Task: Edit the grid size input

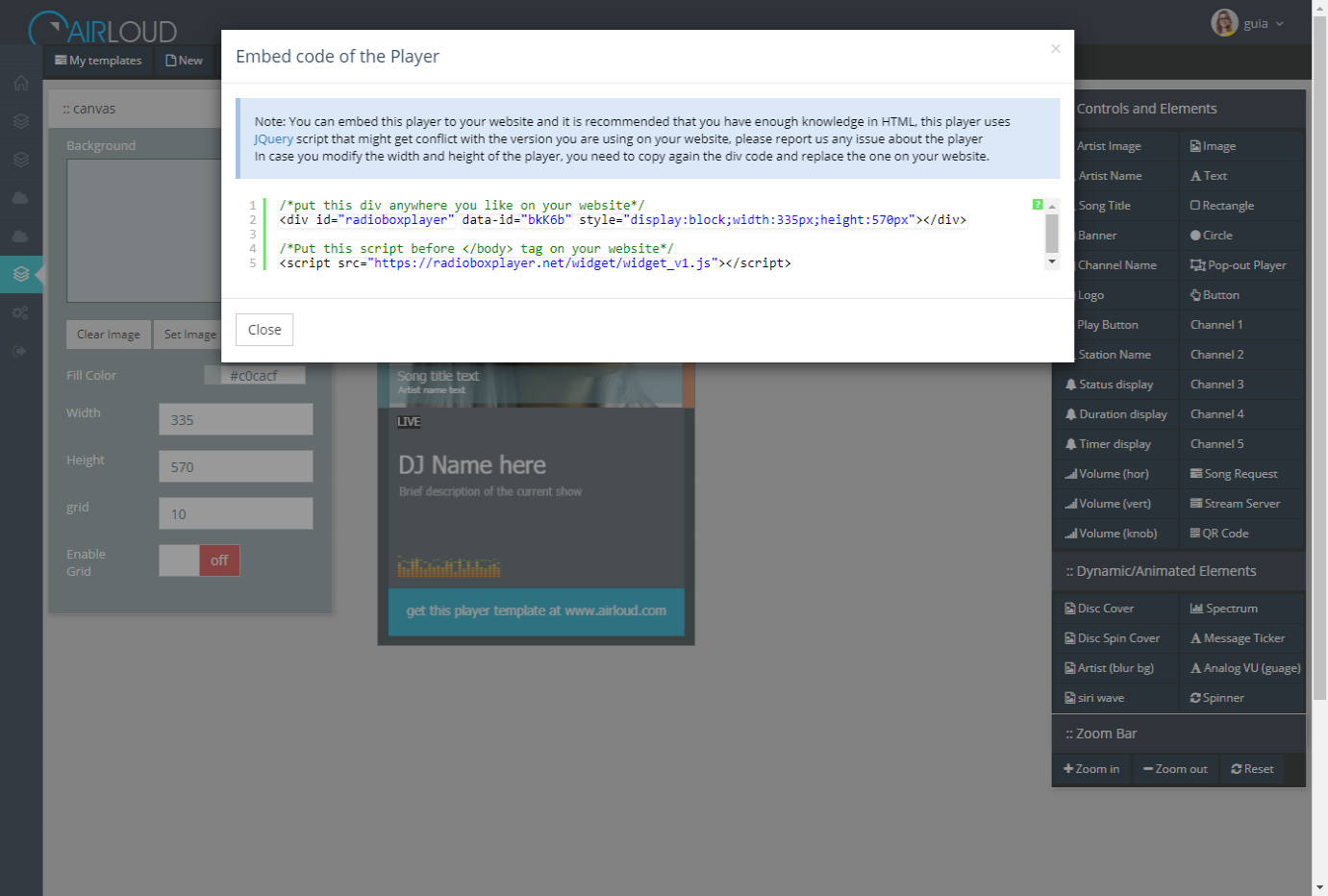Action: click(x=236, y=514)
